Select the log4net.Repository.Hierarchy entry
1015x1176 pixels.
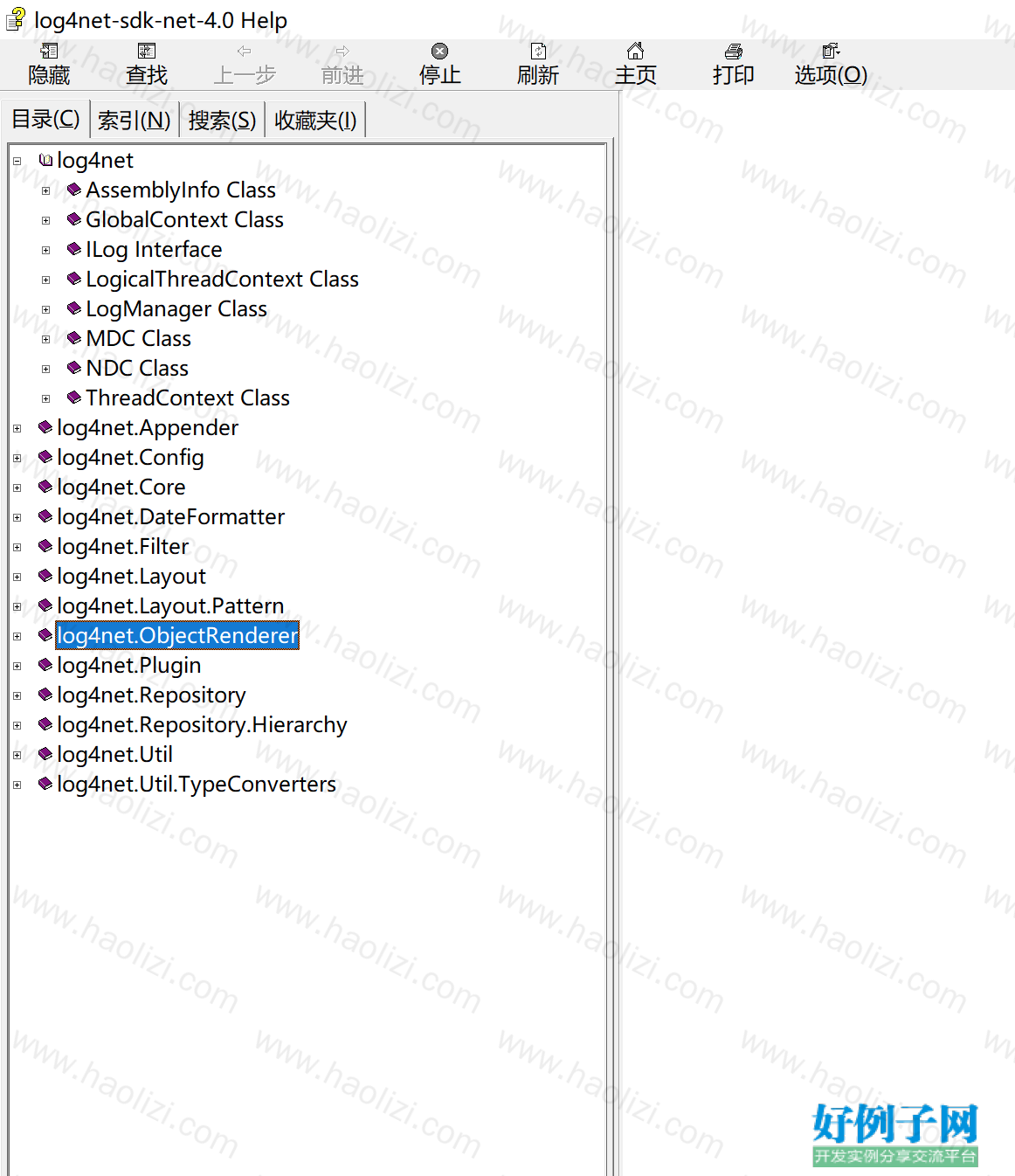[202, 724]
